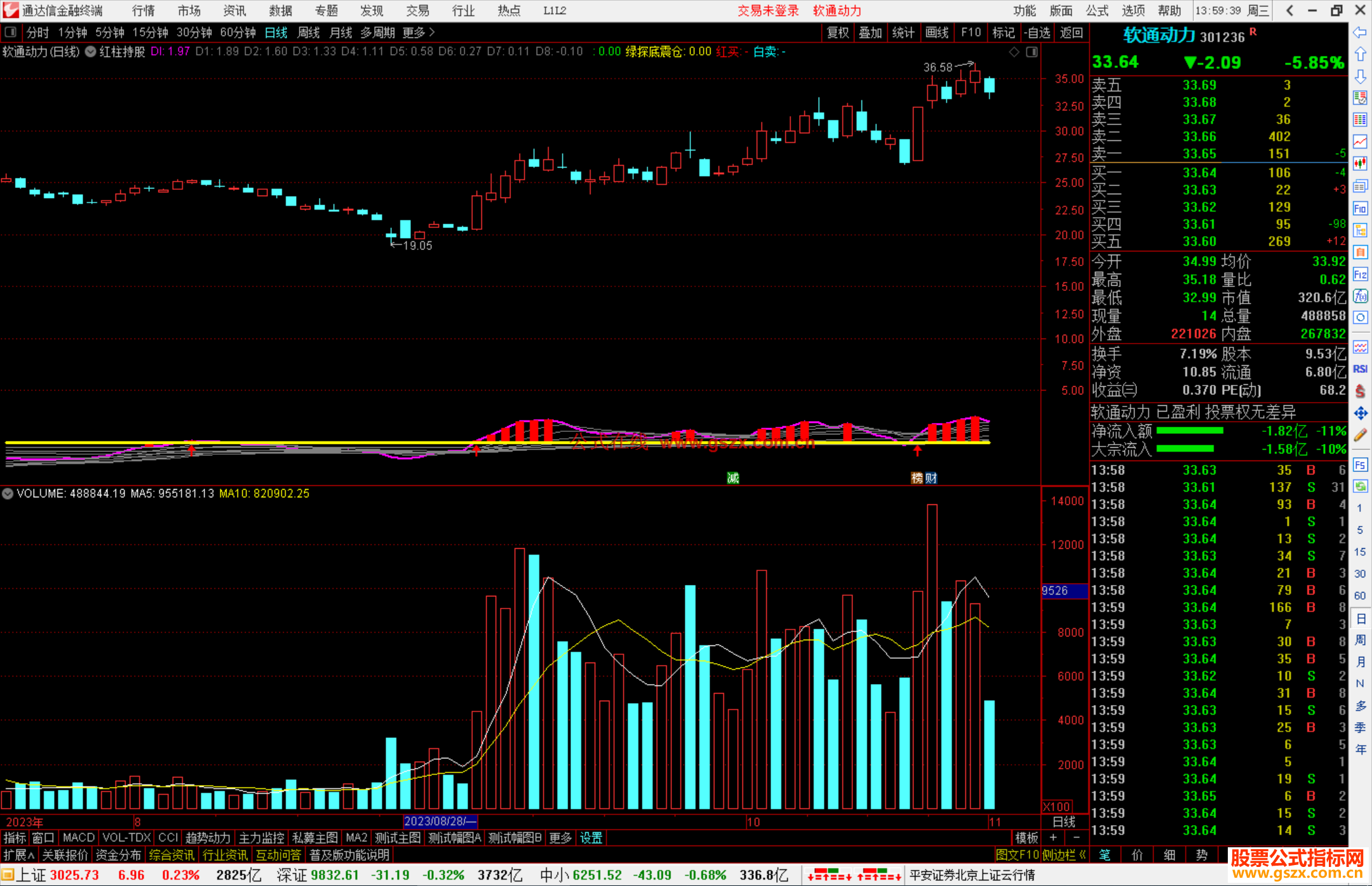The width and height of the screenshot is (1372, 886).
Task: Toggle the panel icon left of 分时
Action: (11, 32)
